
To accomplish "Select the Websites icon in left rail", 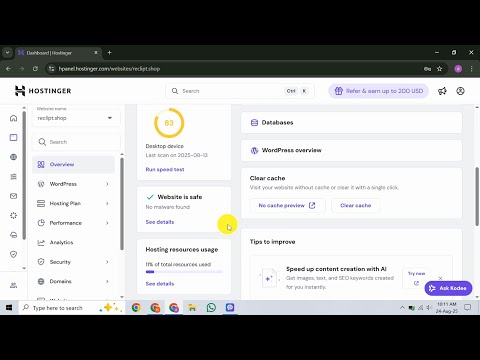I will 13,137.
